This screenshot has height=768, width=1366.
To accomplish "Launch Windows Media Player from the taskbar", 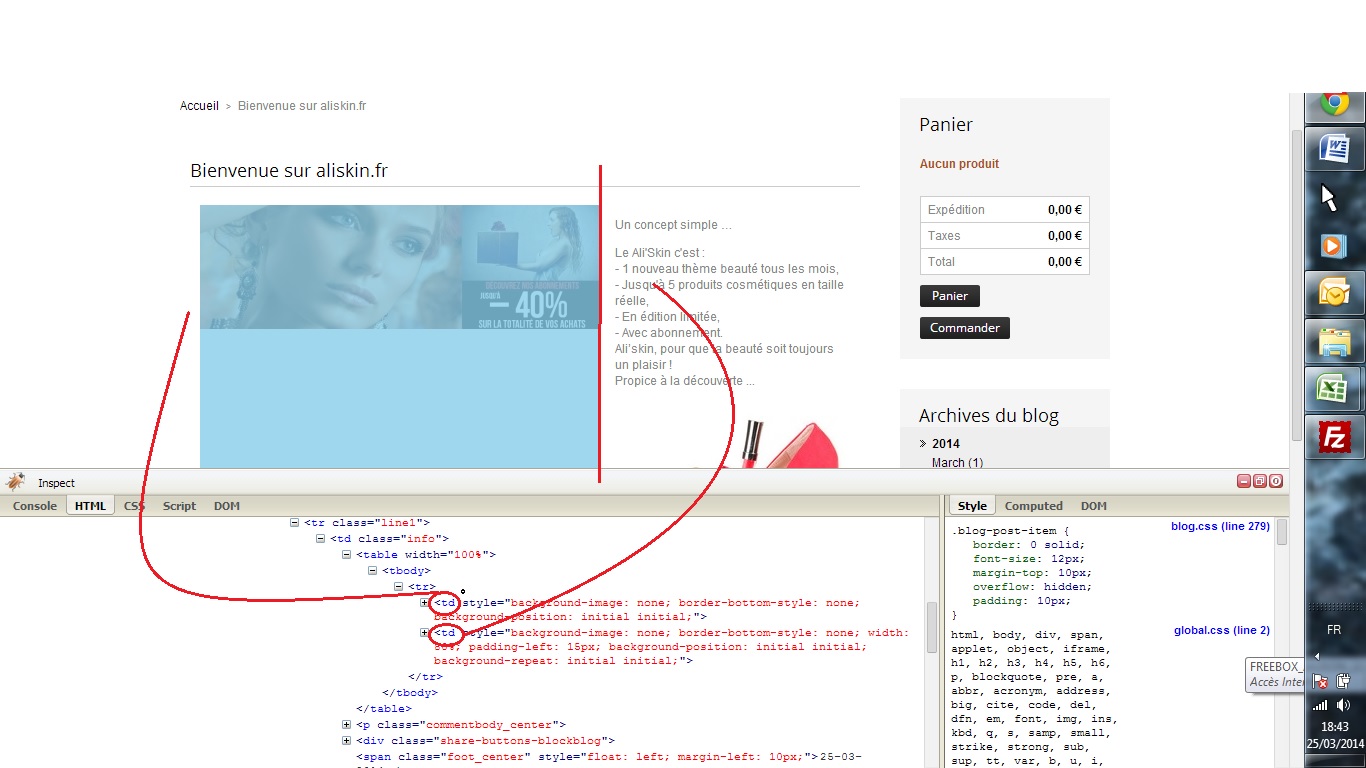I will [x=1335, y=245].
